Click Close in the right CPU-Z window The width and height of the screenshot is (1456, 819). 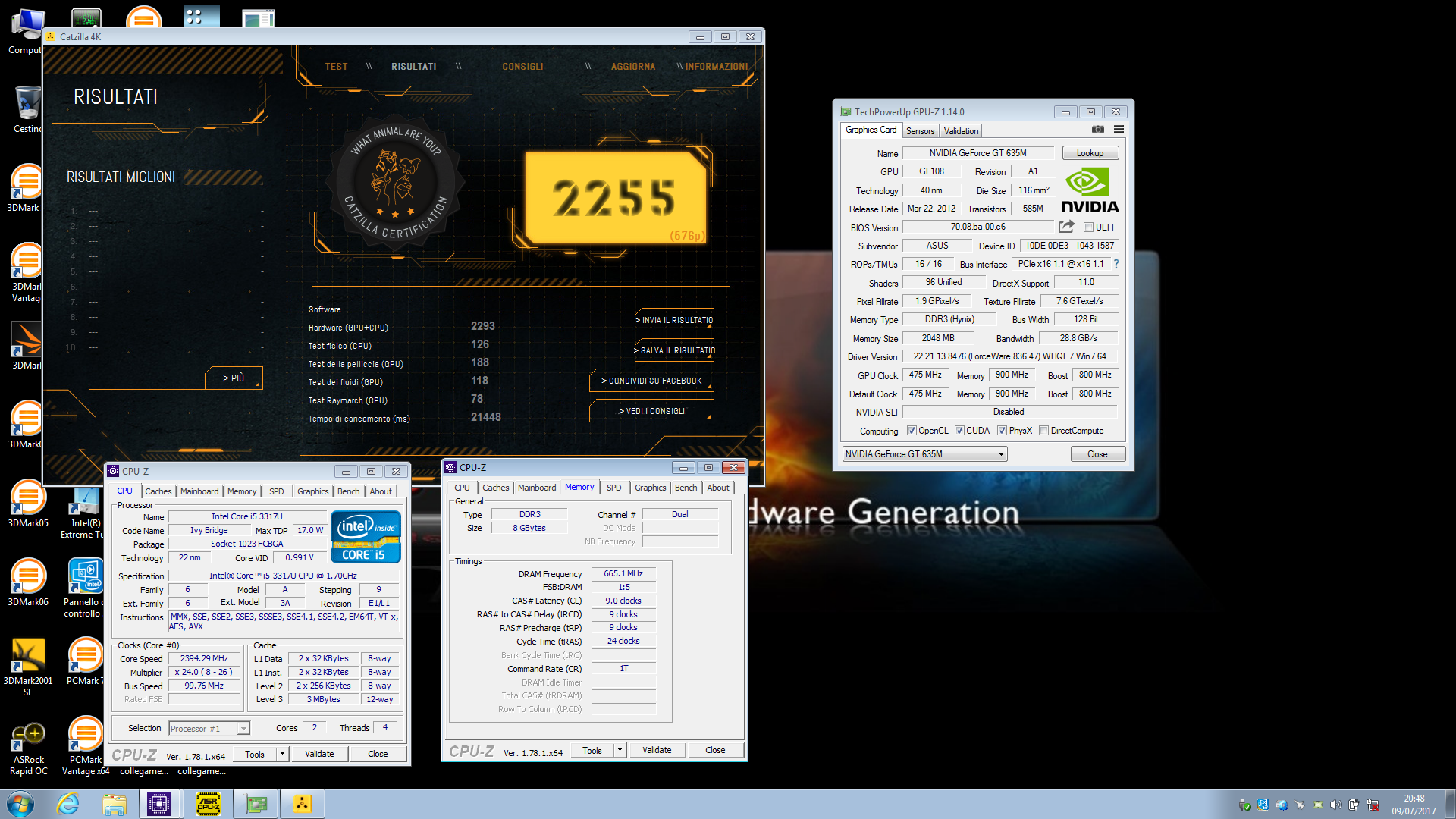tap(715, 750)
